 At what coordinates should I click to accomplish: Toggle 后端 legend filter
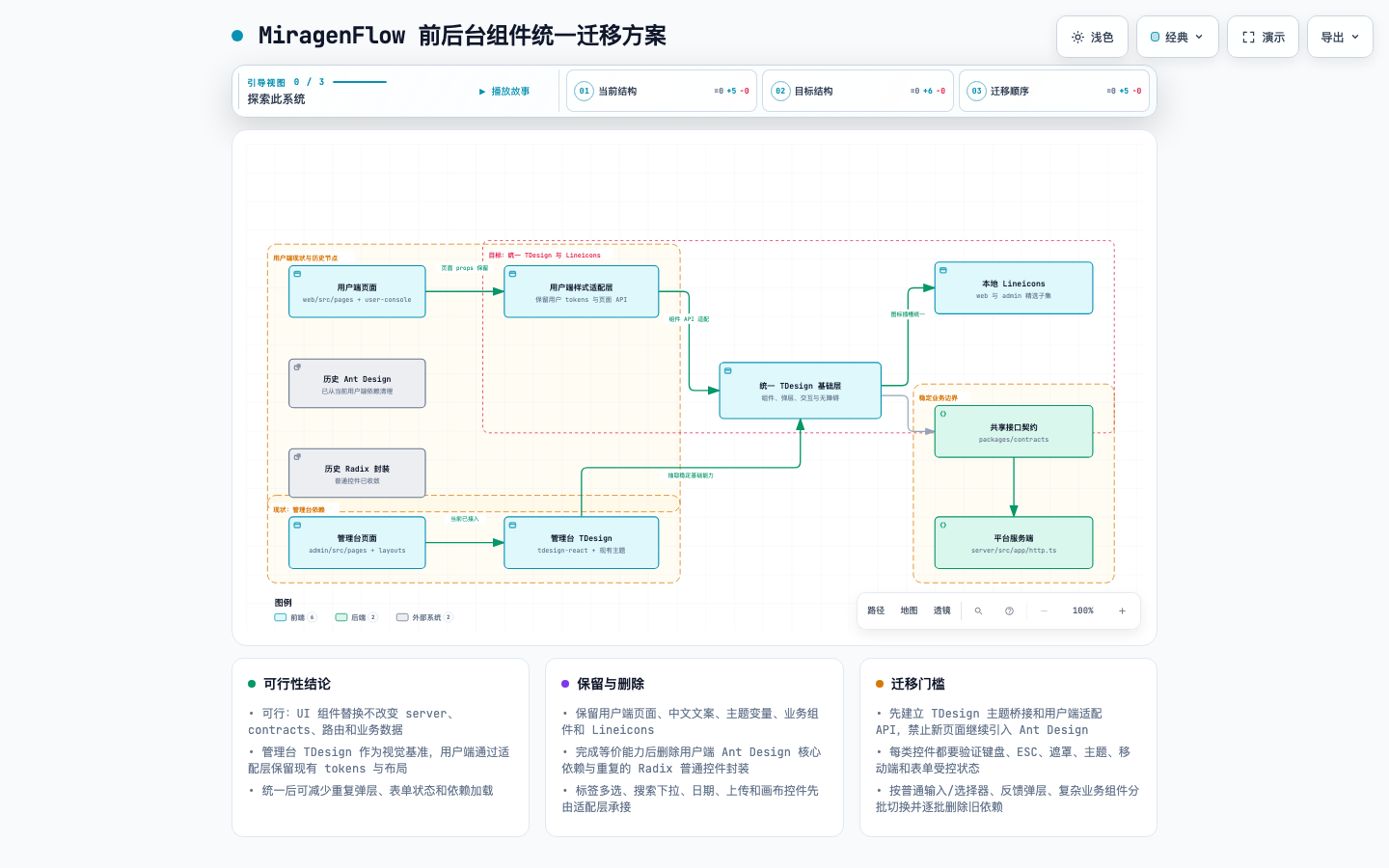tap(356, 617)
